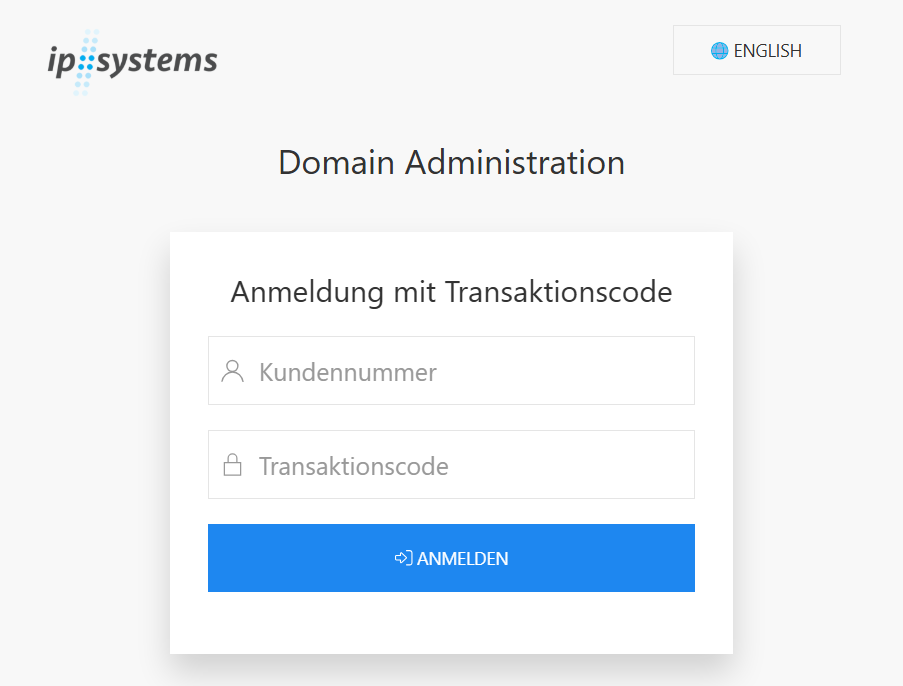Click the word 'systems' in the logo
The image size is (903, 686).
(158, 61)
